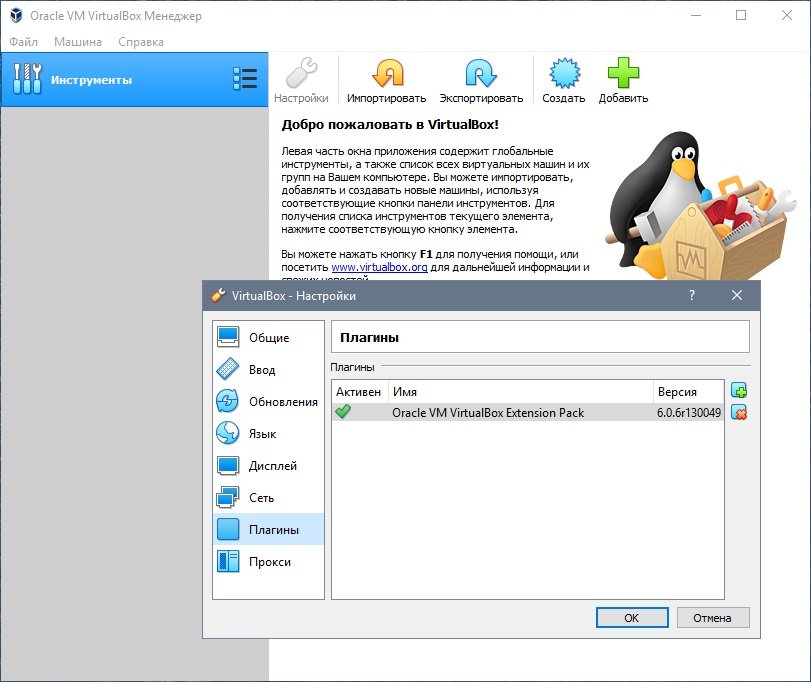Open the Прокси settings section
This screenshot has width=811, height=682.
coord(268,562)
